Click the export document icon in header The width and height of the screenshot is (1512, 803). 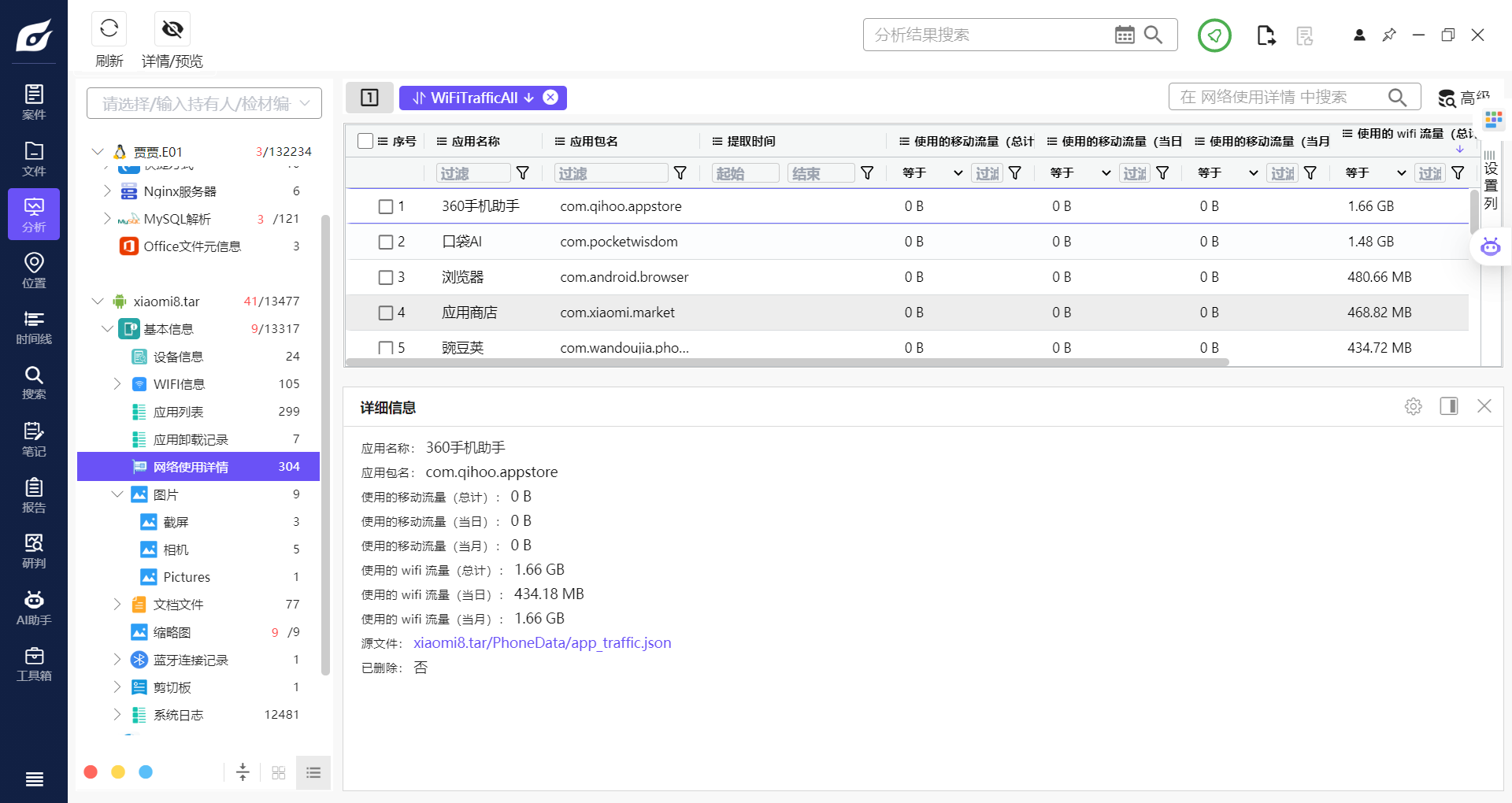tap(1266, 35)
